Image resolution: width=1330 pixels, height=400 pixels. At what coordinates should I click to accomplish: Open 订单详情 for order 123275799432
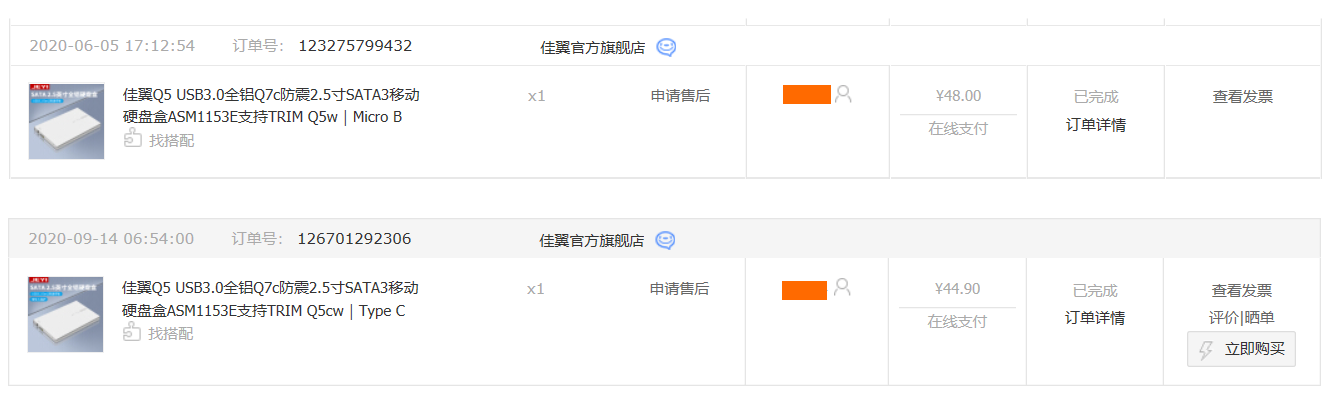point(1096,125)
